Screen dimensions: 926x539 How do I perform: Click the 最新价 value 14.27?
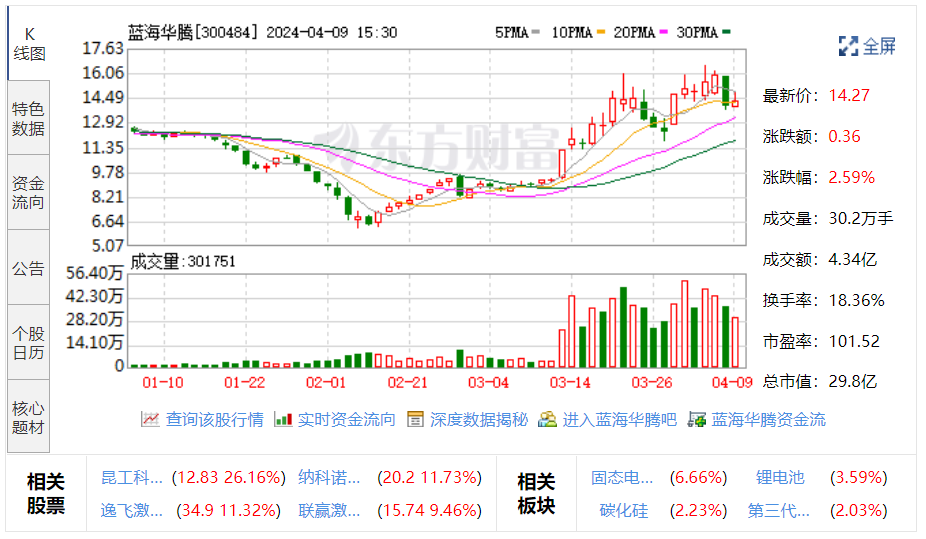[x=849, y=95]
